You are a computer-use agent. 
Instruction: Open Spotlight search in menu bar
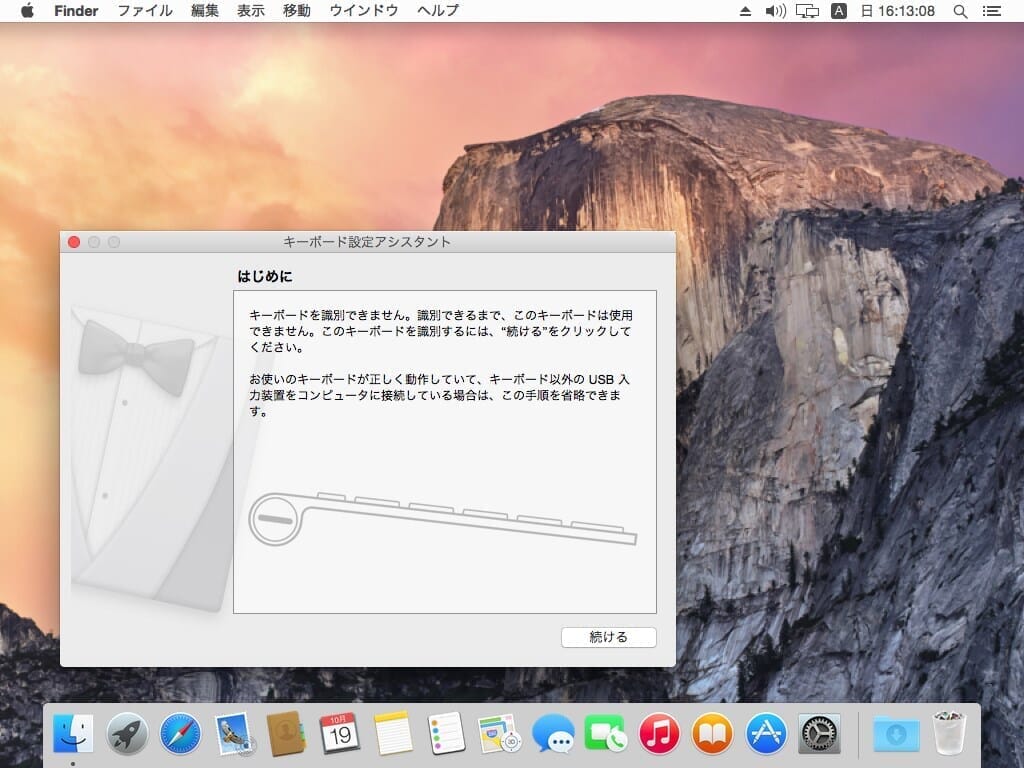click(x=960, y=11)
